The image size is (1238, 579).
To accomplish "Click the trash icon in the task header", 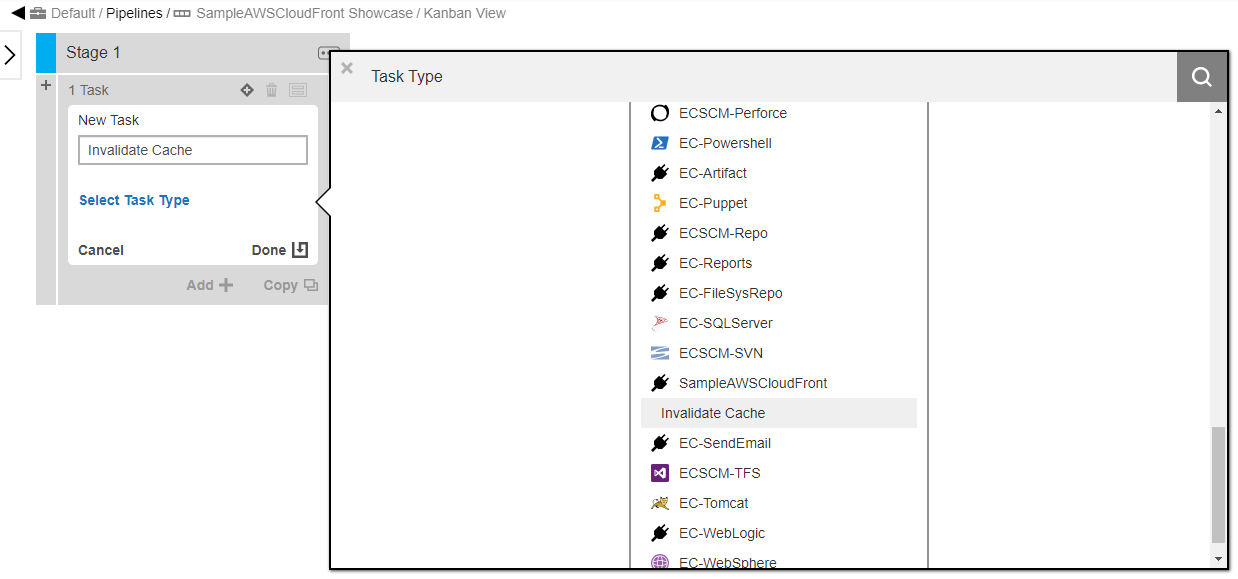I will 271,90.
